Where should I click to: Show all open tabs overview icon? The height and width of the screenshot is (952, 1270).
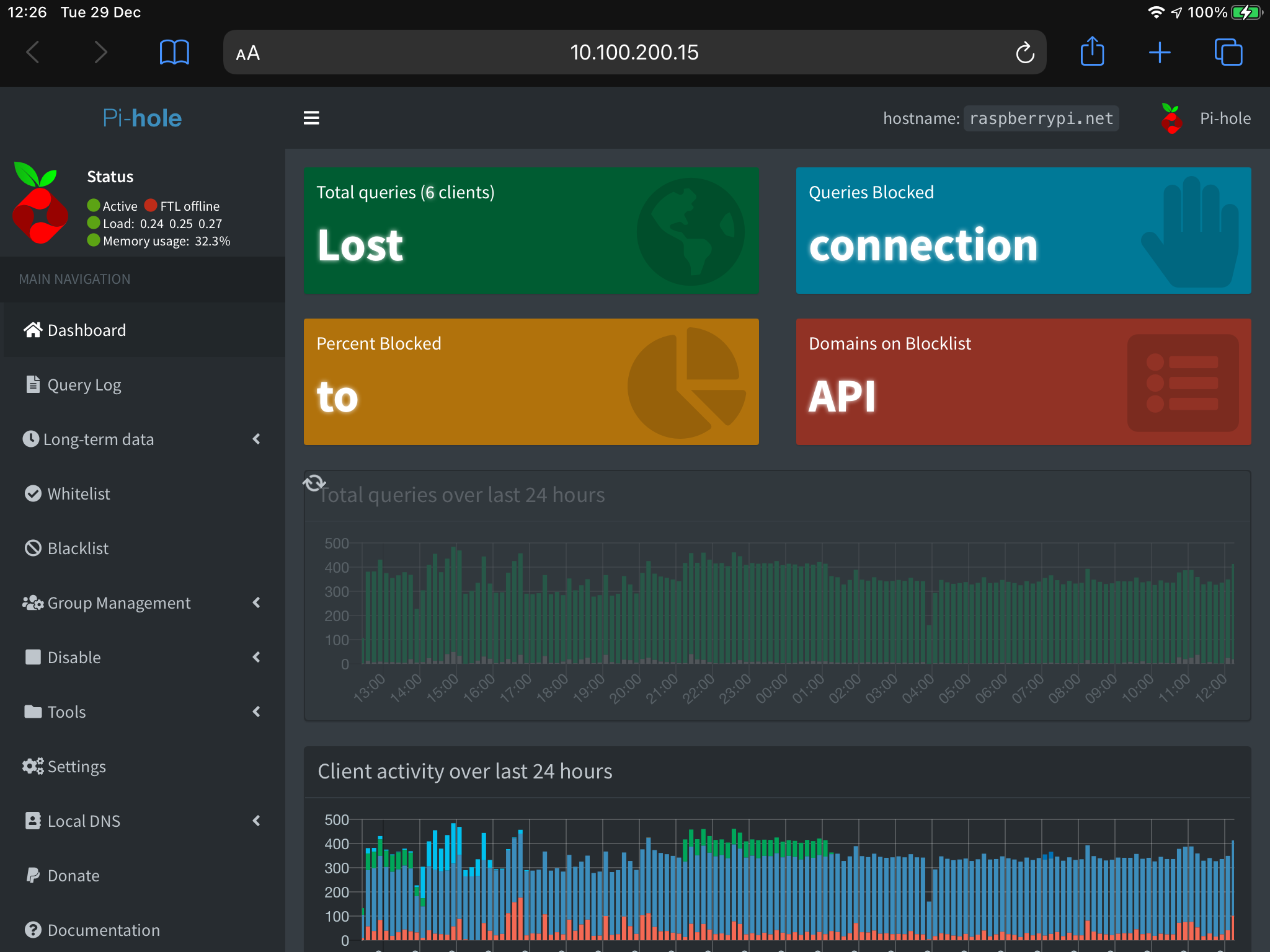pos(1228,52)
